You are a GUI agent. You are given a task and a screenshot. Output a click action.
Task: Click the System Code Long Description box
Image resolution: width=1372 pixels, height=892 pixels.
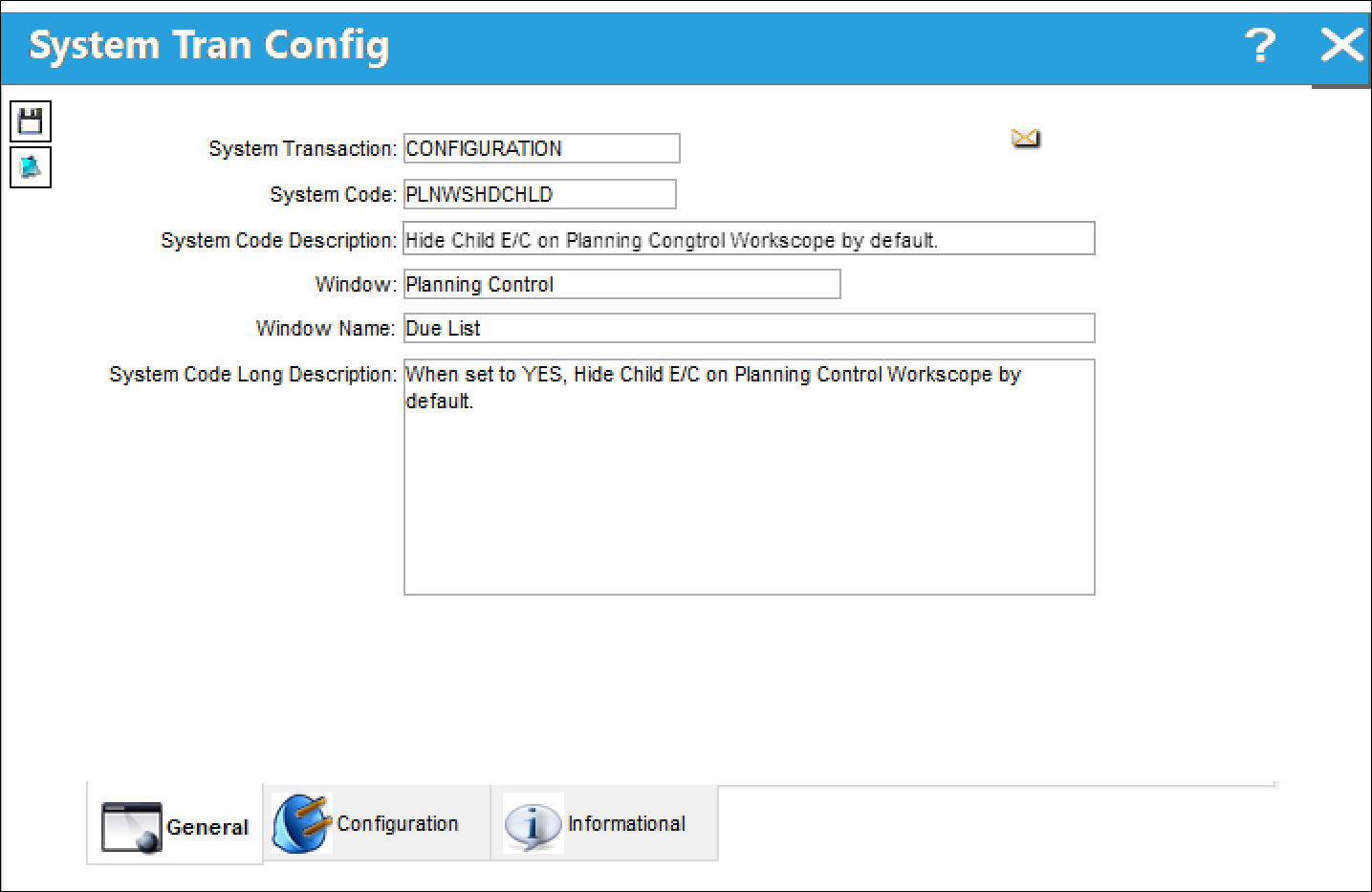[750, 477]
